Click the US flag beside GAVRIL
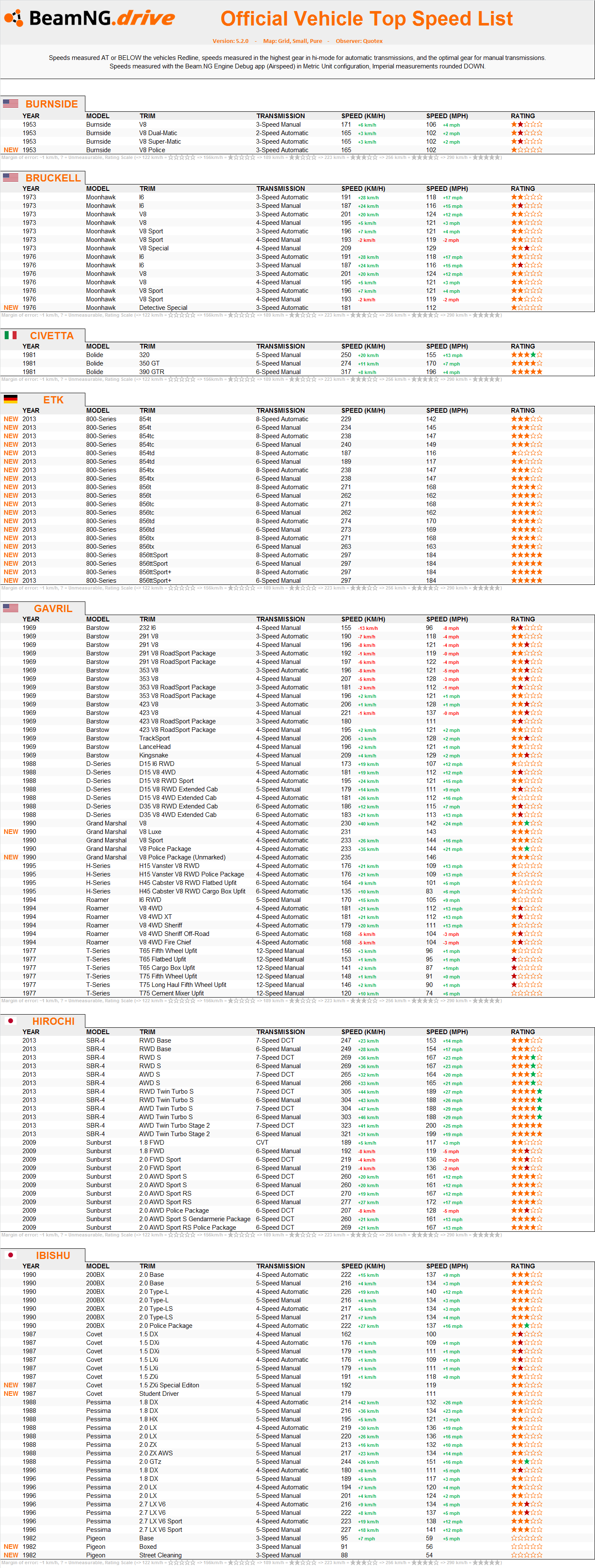Screen dimensions: 595x1568 pyautogui.click(x=10, y=607)
